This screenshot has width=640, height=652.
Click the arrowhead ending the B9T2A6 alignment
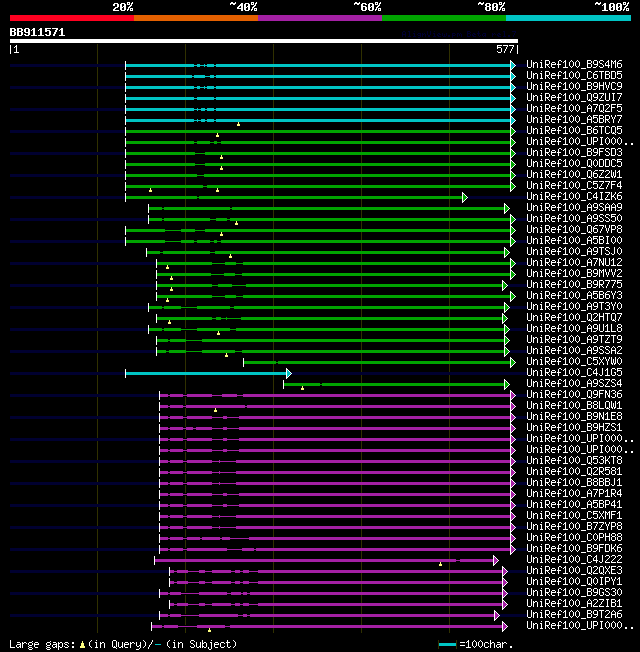(x=497, y=615)
